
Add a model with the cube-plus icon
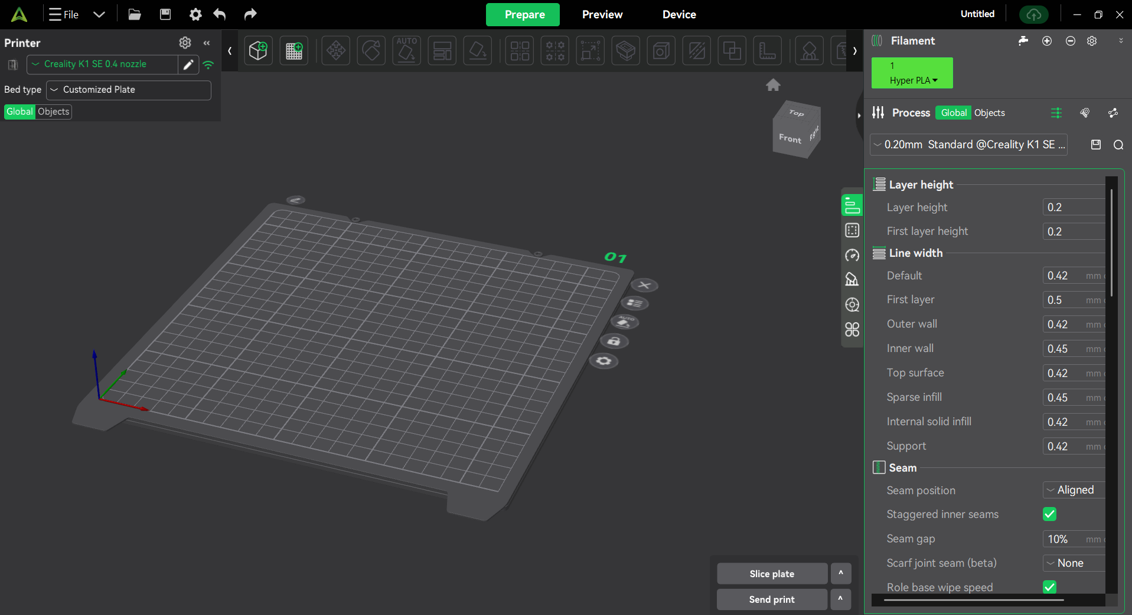click(258, 50)
